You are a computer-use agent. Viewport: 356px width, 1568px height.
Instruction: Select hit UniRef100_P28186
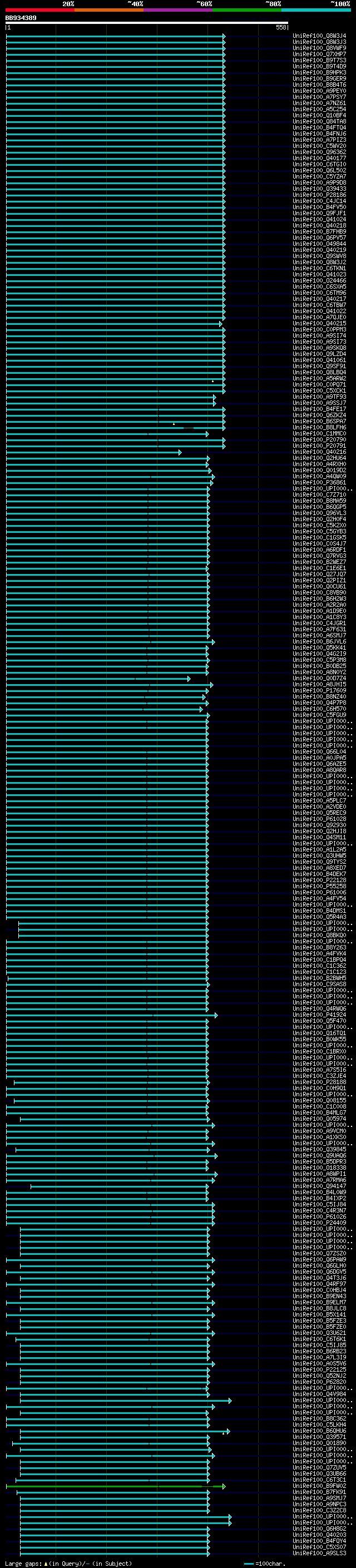(319, 195)
